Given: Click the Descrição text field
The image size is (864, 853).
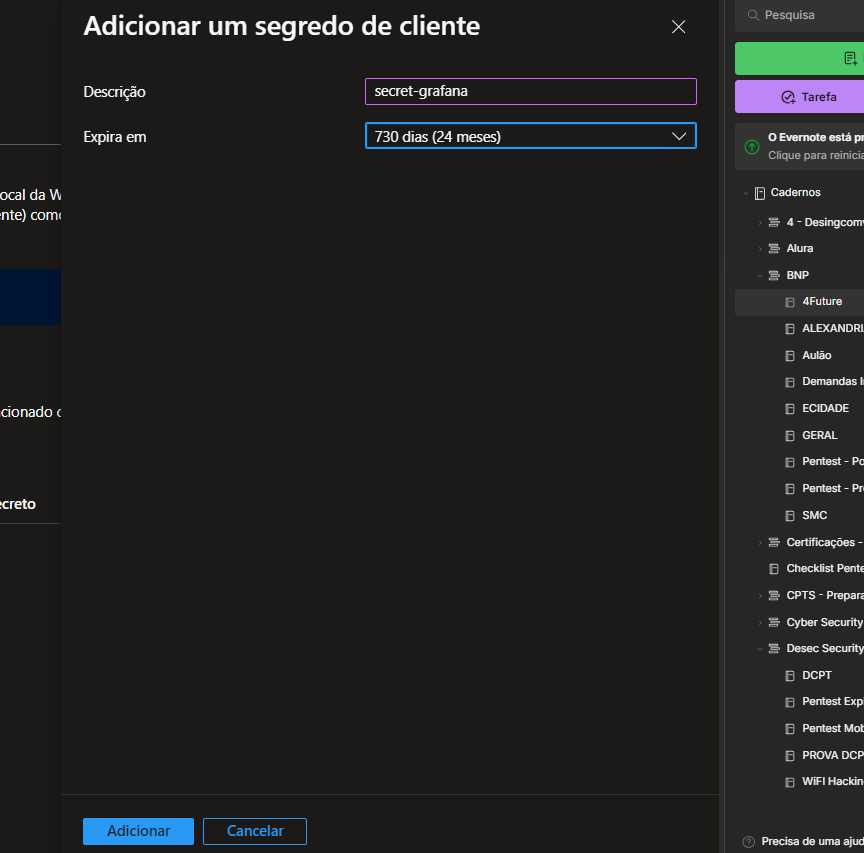Looking at the screenshot, I should click(530, 91).
